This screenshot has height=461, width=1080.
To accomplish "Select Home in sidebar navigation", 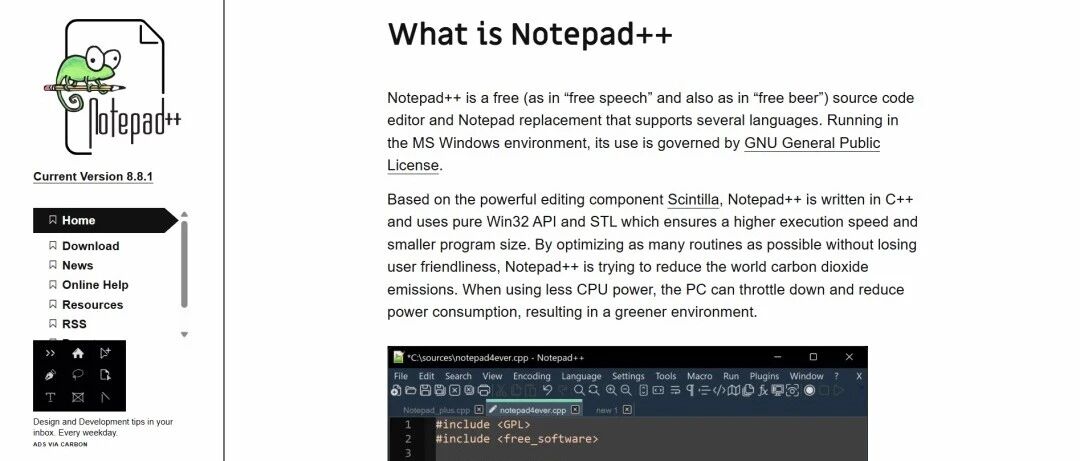I will pos(105,221).
